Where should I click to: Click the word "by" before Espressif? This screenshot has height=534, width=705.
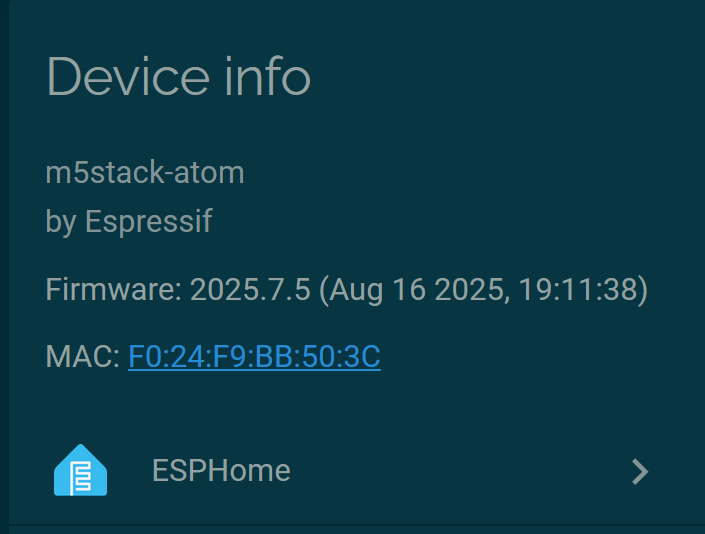61,222
